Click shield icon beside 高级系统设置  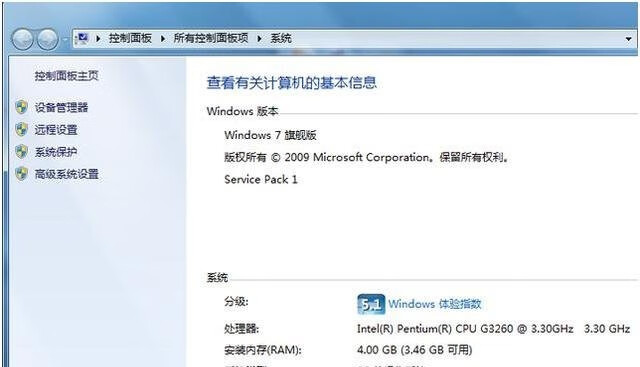21,174
